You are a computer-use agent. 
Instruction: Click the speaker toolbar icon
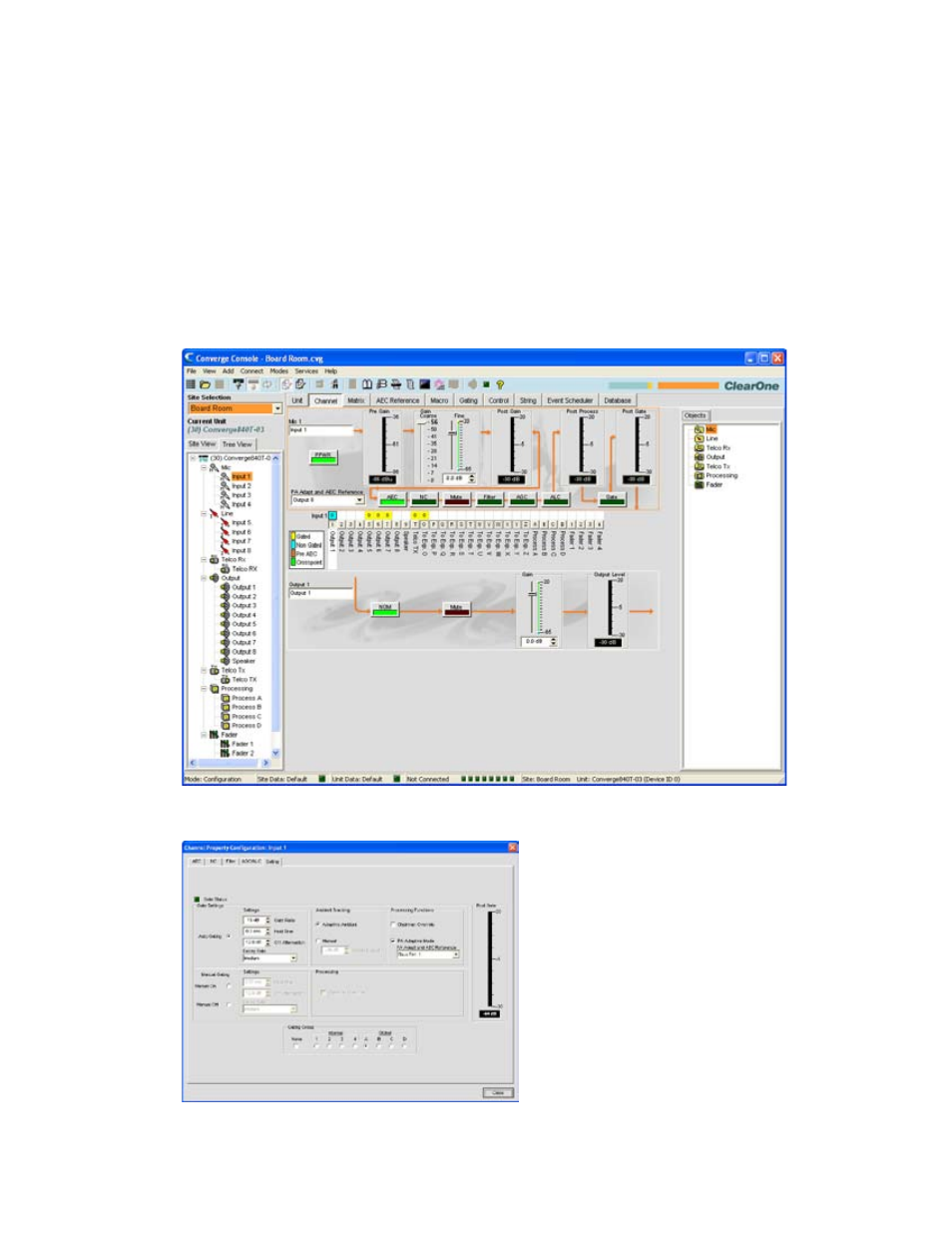coord(472,384)
